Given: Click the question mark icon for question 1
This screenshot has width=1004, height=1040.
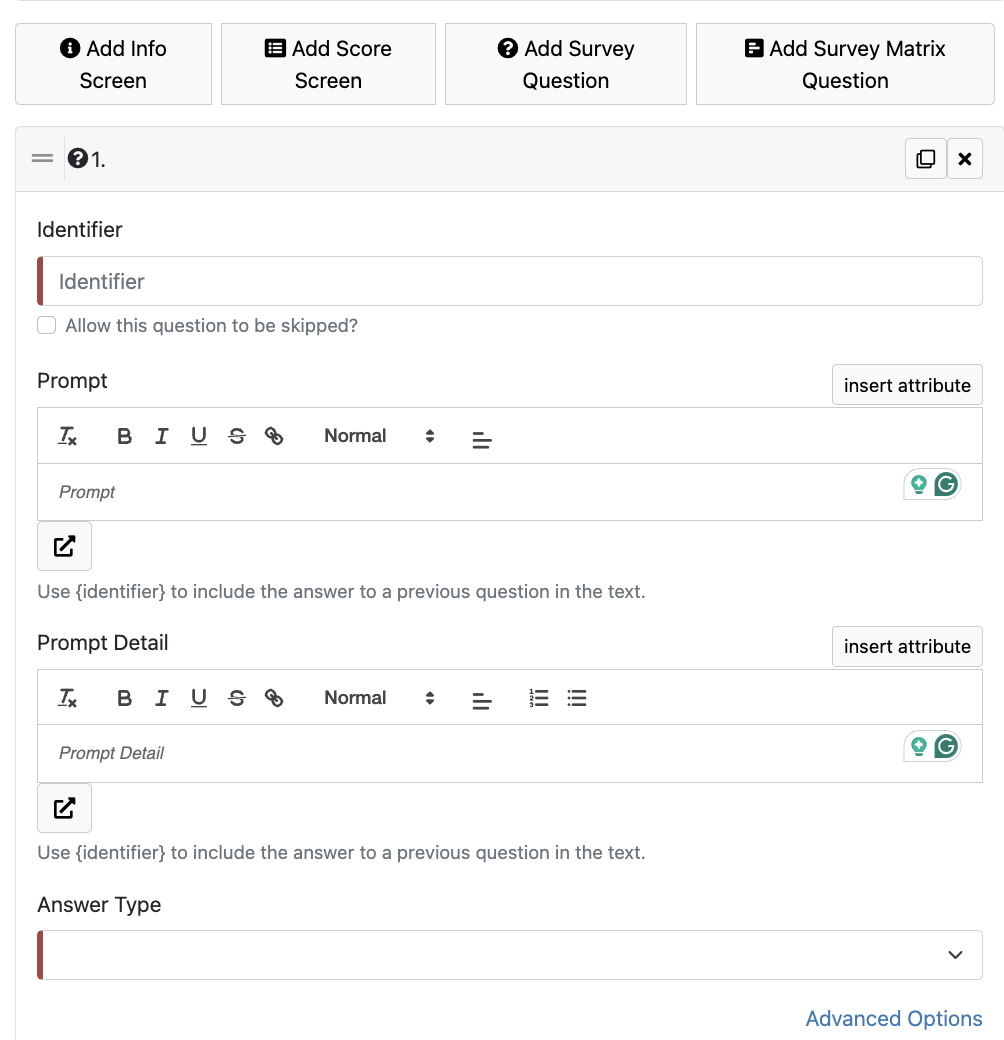Looking at the screenshot, I should (x=78, y=159).
